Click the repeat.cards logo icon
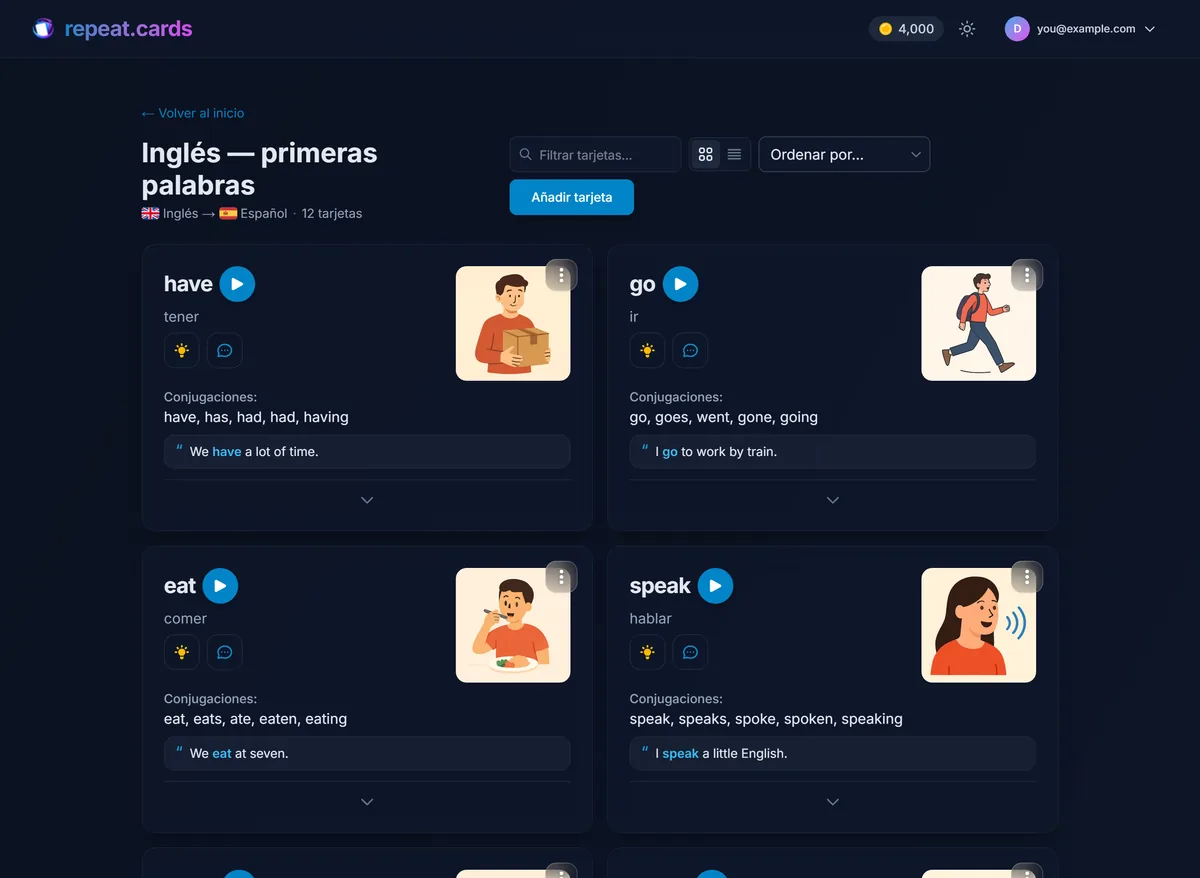 pyautogui.click(x=43, y=29)
